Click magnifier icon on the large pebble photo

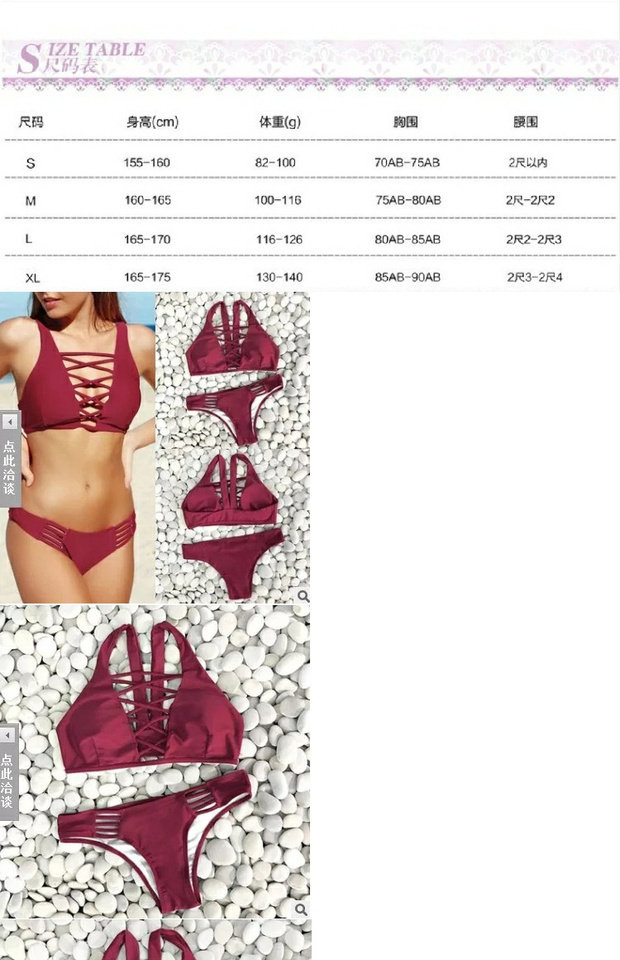pos(301,909)
